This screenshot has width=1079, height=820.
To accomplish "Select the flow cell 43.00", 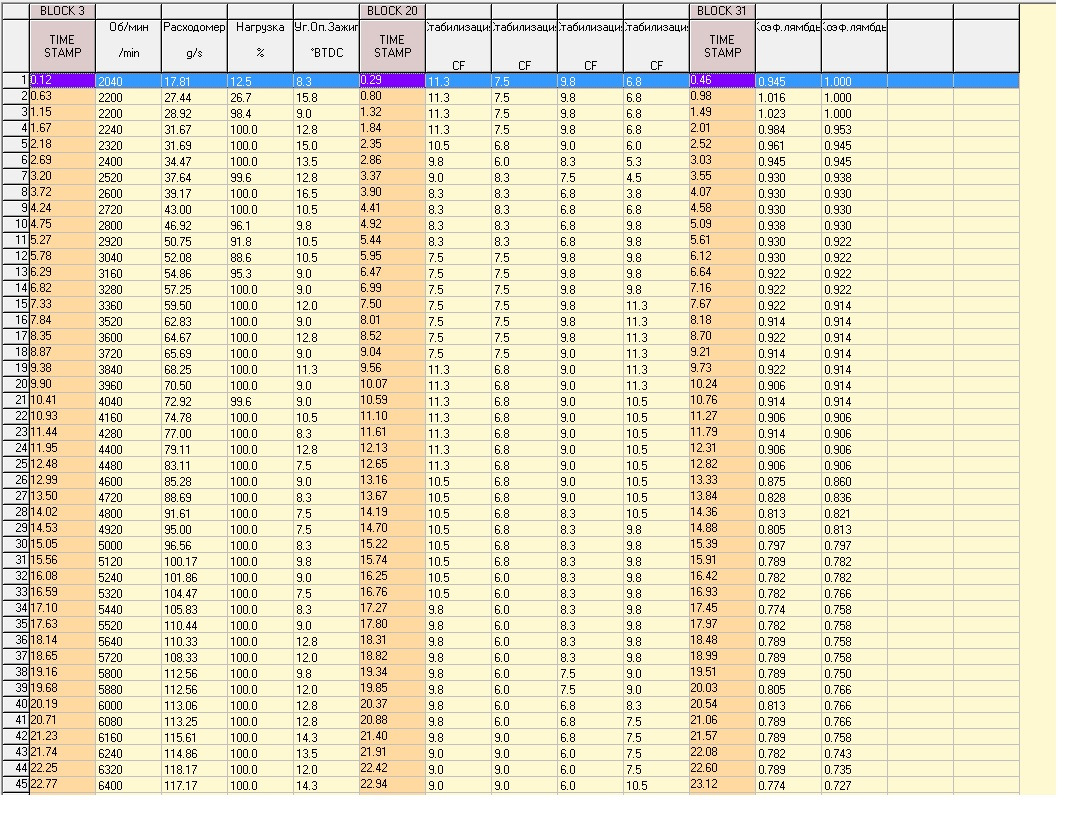I will 194,210.
